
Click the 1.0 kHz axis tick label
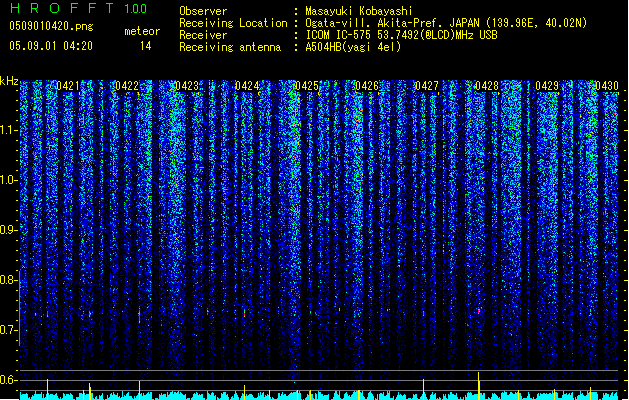8,180
